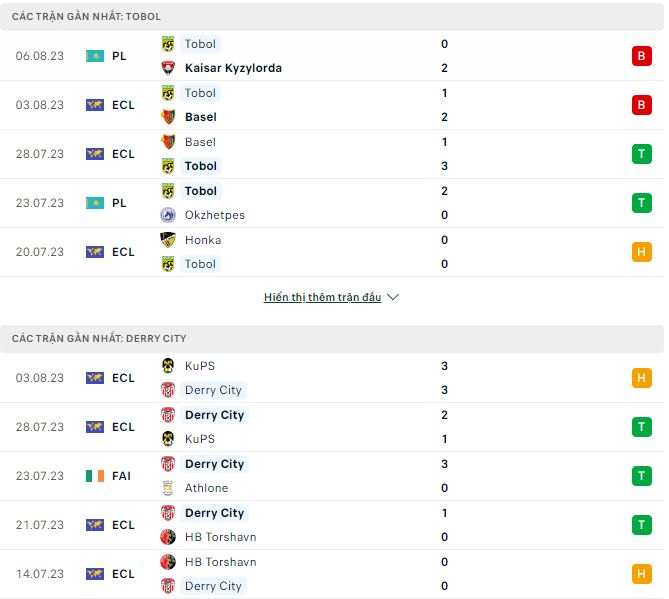The image size is (669, 599).
Task: Click the Okzhetpes team logo
Action: 168,215
